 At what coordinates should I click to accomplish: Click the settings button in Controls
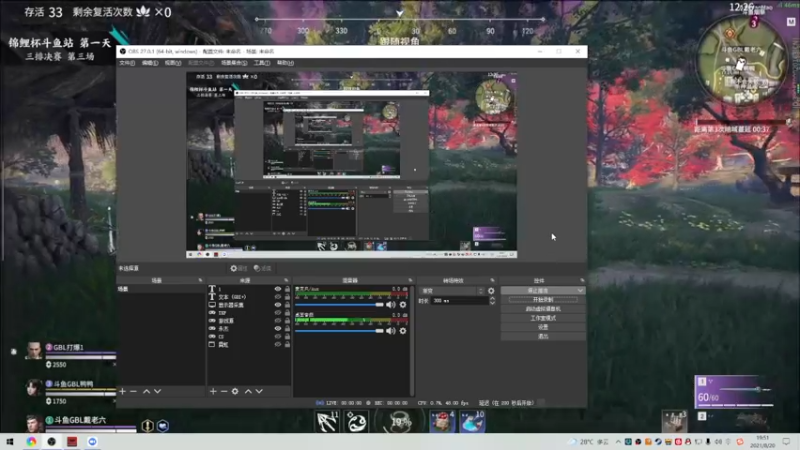click(543, 327)
